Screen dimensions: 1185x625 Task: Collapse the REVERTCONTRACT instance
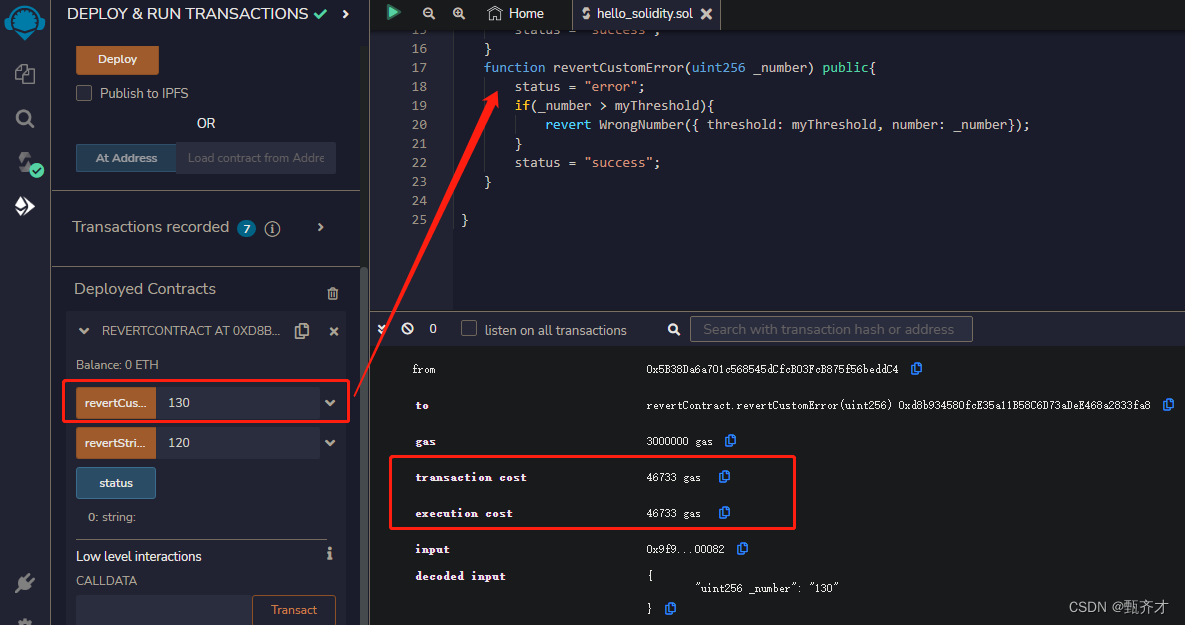tap(84, 331)
